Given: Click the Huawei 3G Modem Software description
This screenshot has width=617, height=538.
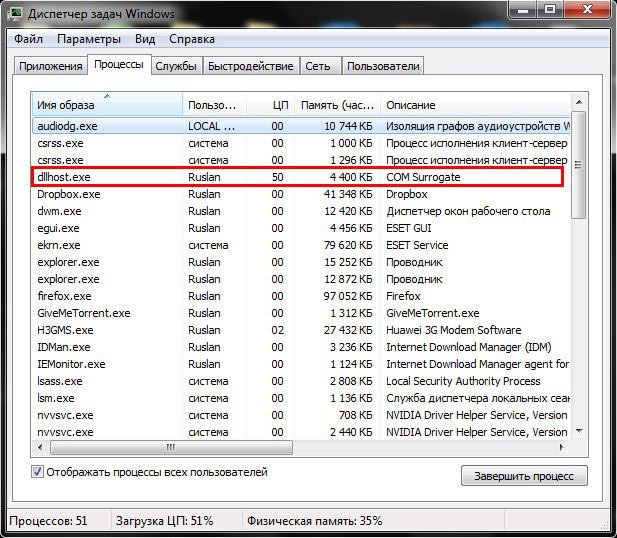Looking at the screenshot, I should pos(454,330).
